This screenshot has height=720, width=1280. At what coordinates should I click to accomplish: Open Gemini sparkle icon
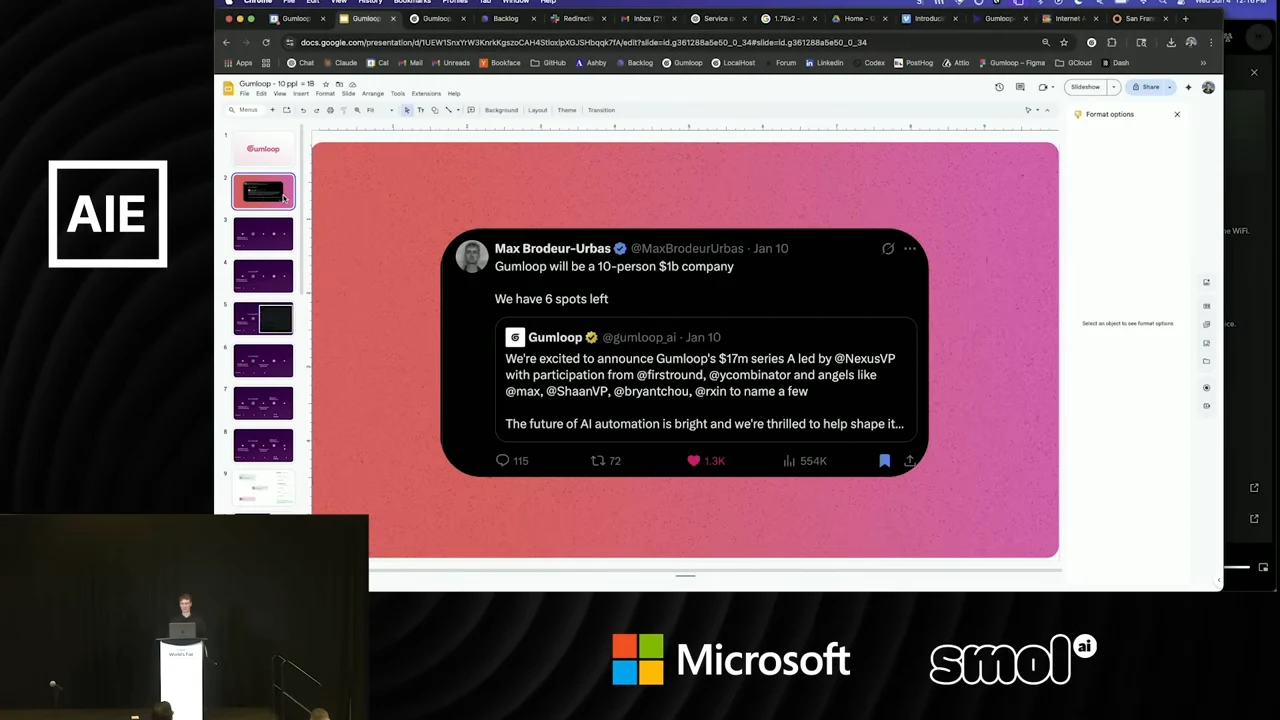(1188, 87)
